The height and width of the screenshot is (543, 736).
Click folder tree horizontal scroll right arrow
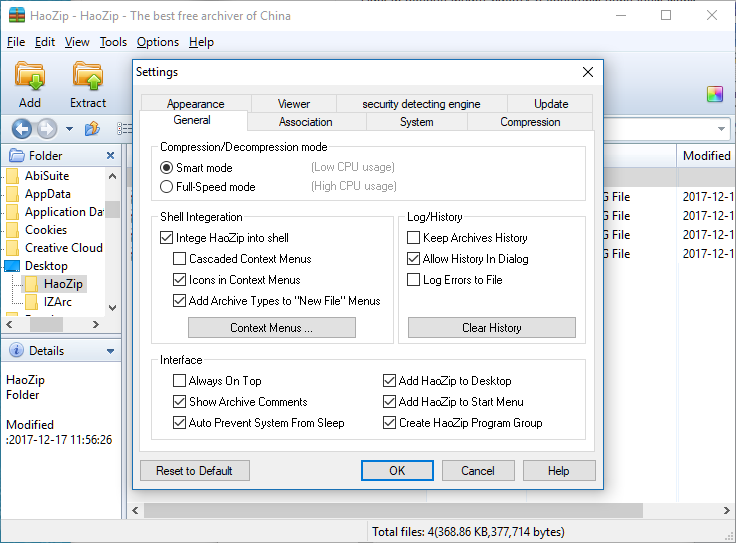point(96,324)
